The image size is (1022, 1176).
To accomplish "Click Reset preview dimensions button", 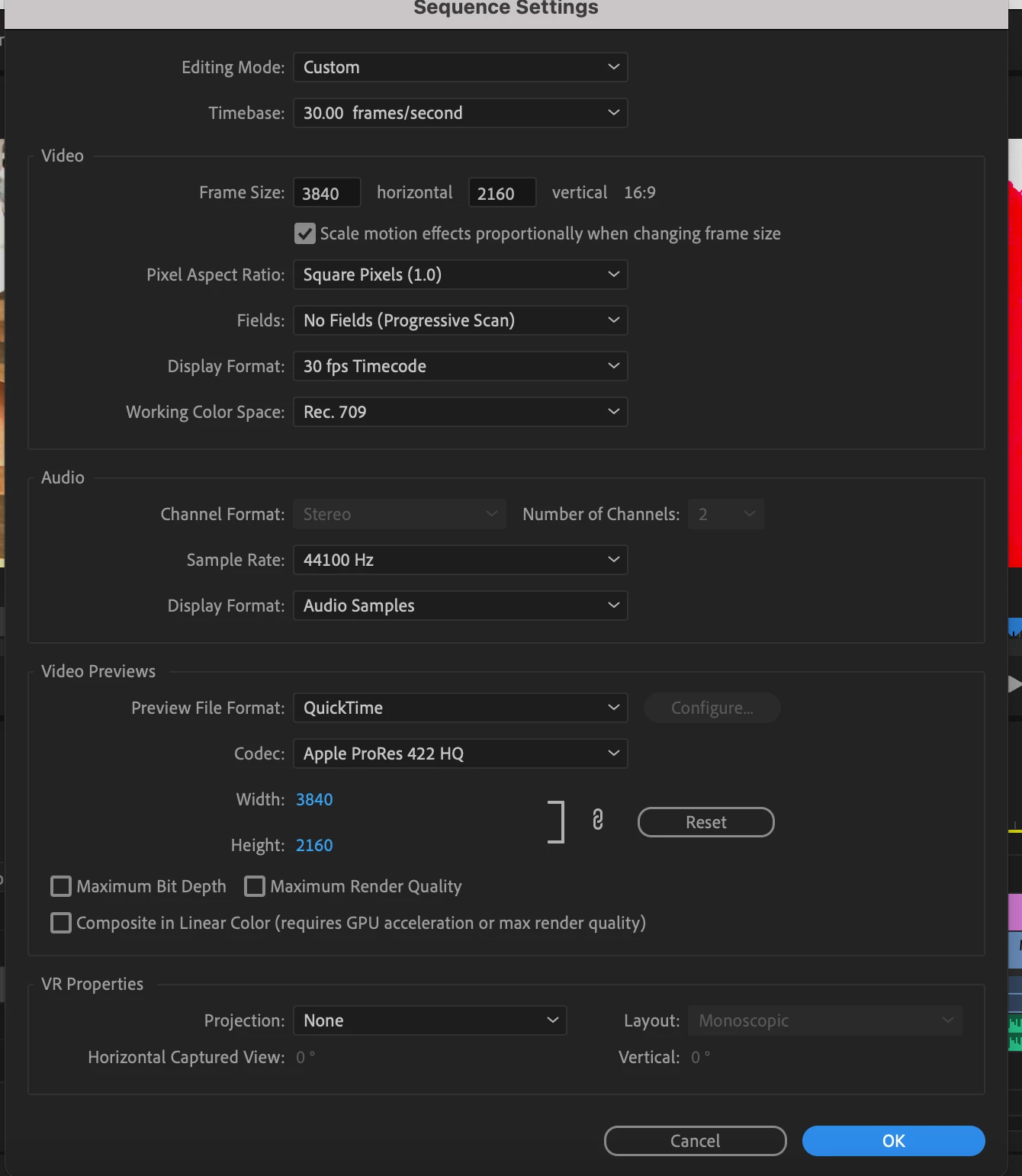I will tap(706, 822).
